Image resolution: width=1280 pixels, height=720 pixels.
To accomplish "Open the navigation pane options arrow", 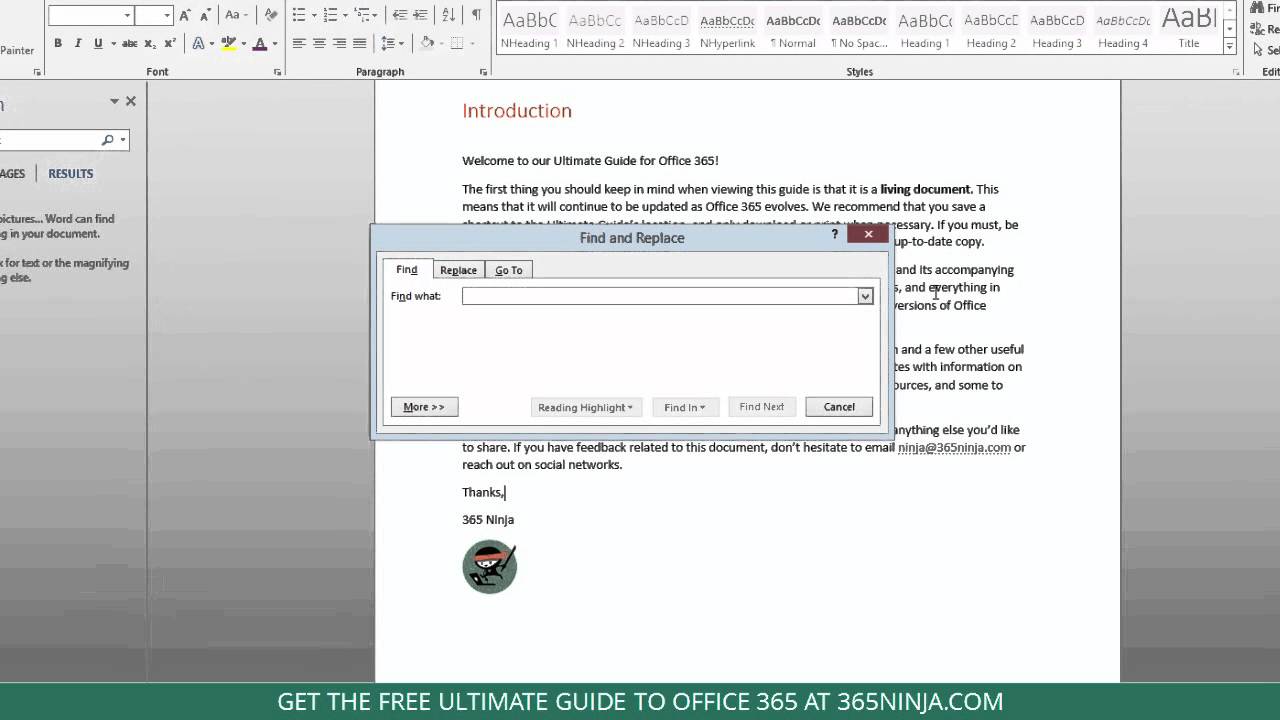I will (x=114, y=101).
